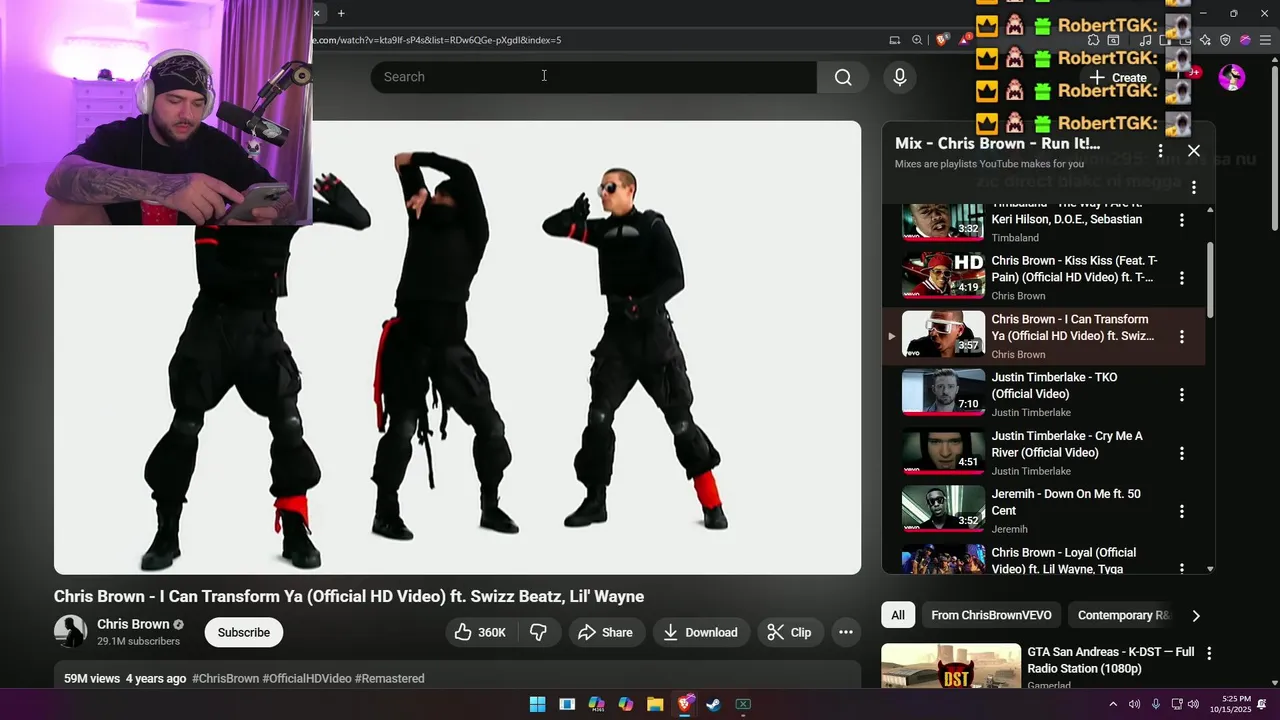The width and height of the screenshot is (1280, 720).
Task: Open options for Timbaland playlist item
Action: [x=1181, y=220]
